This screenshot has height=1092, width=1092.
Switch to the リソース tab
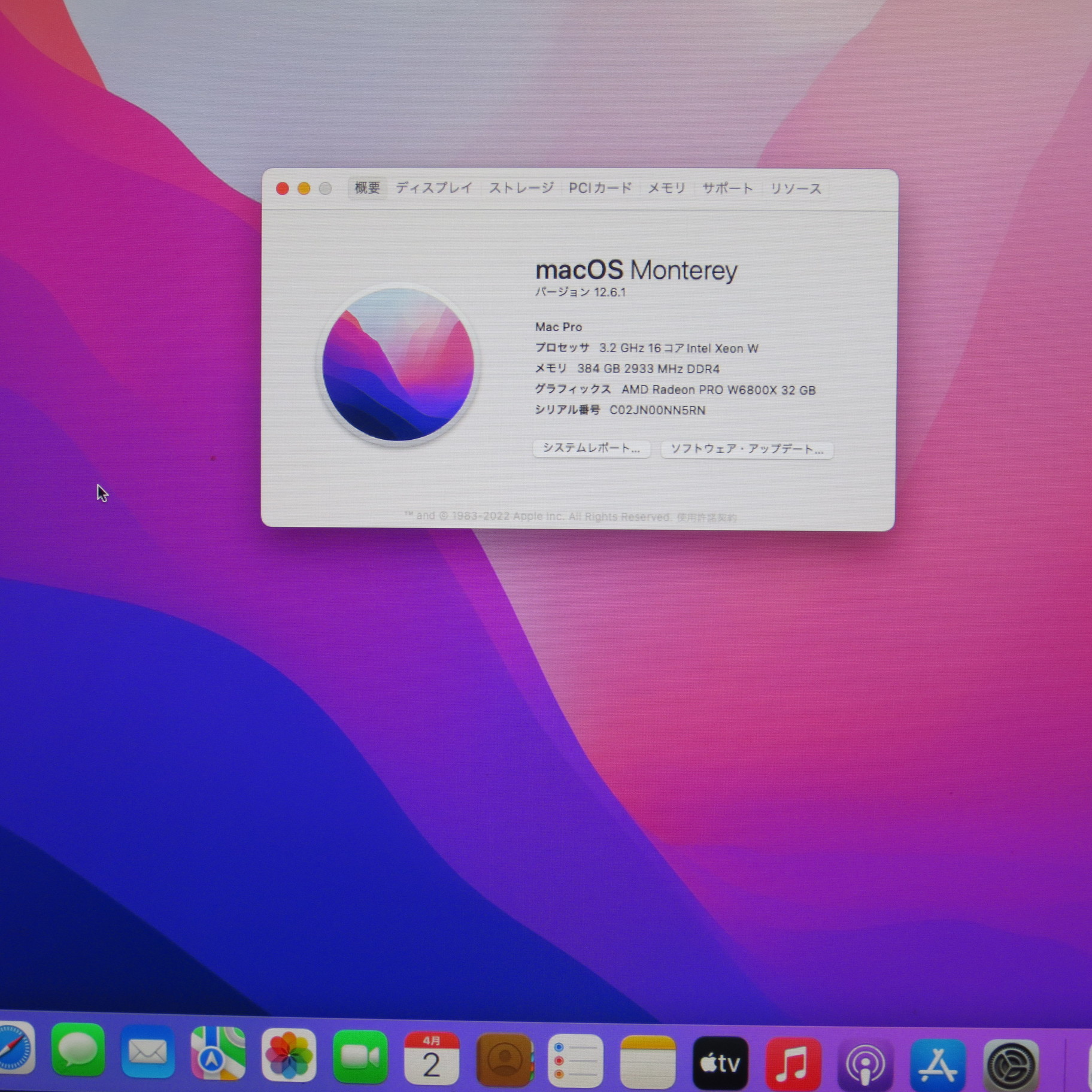(796, 189)
